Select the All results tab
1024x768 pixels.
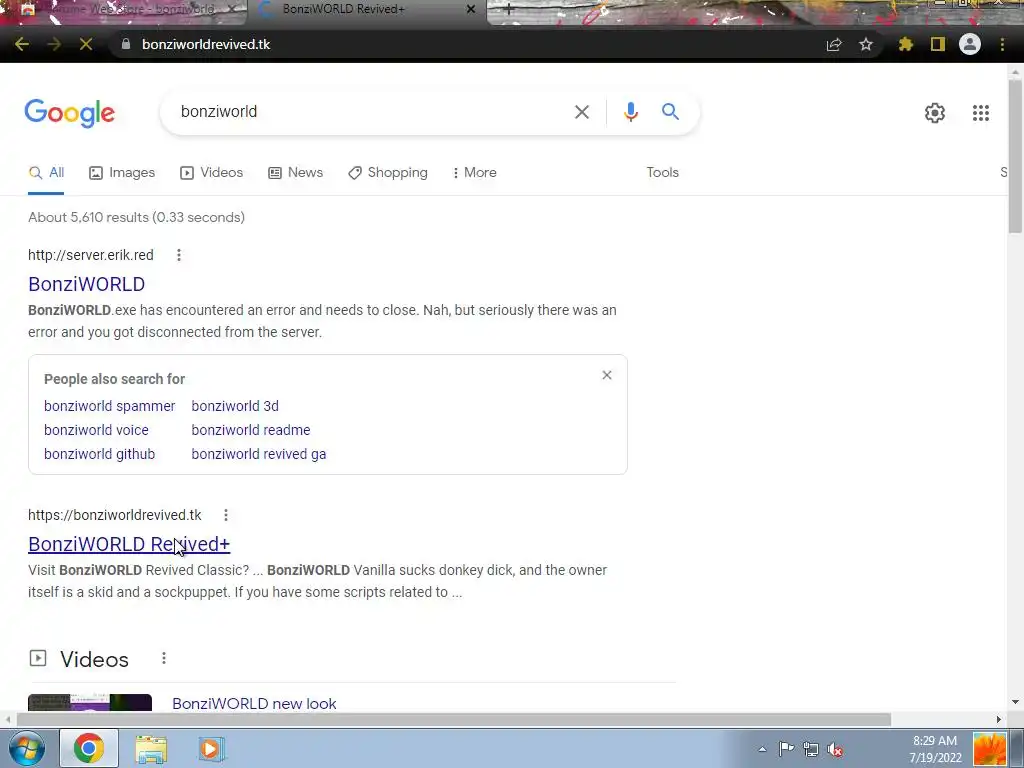click(x=46, y=172)
